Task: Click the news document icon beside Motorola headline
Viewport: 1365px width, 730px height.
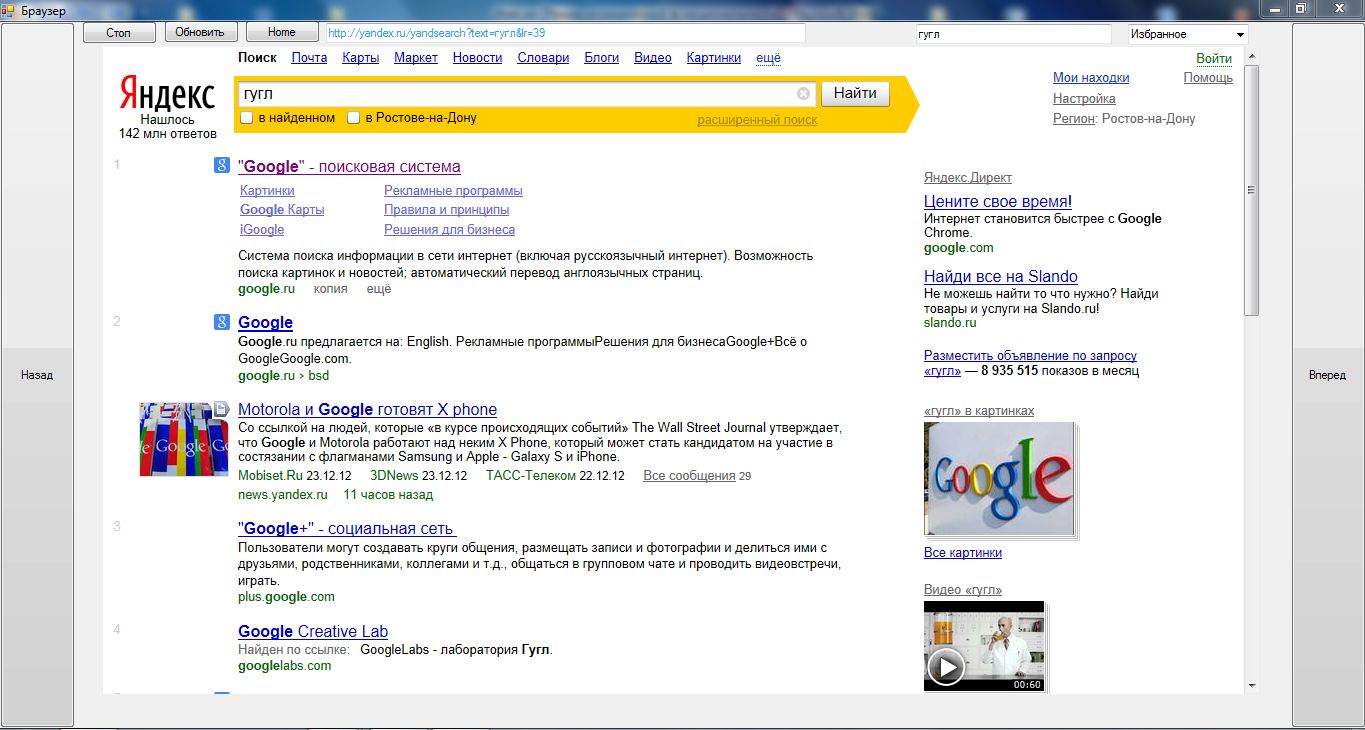Action: [x=223, y=408]
